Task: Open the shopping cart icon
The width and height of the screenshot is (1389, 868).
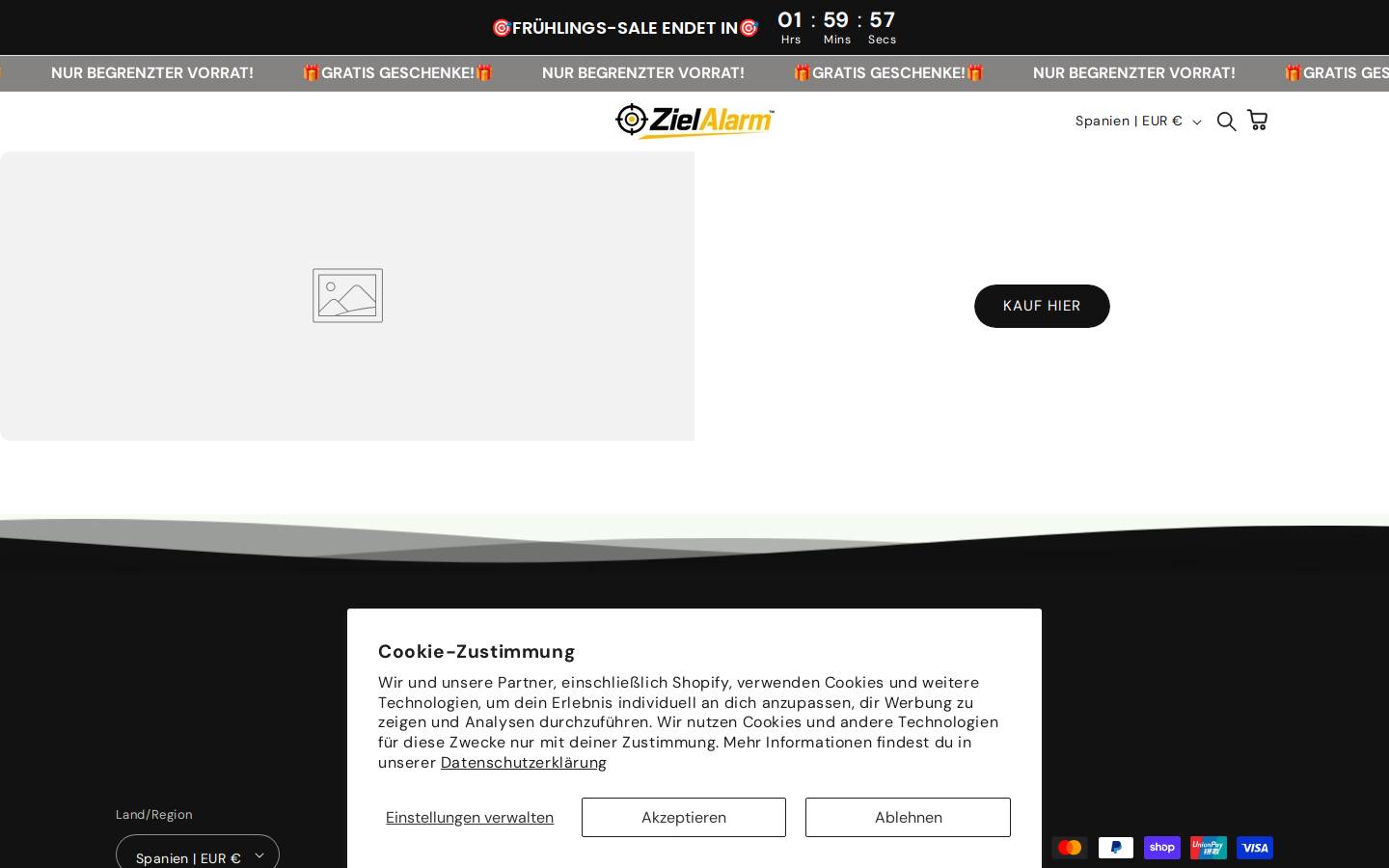Action: coord(1258,120)
